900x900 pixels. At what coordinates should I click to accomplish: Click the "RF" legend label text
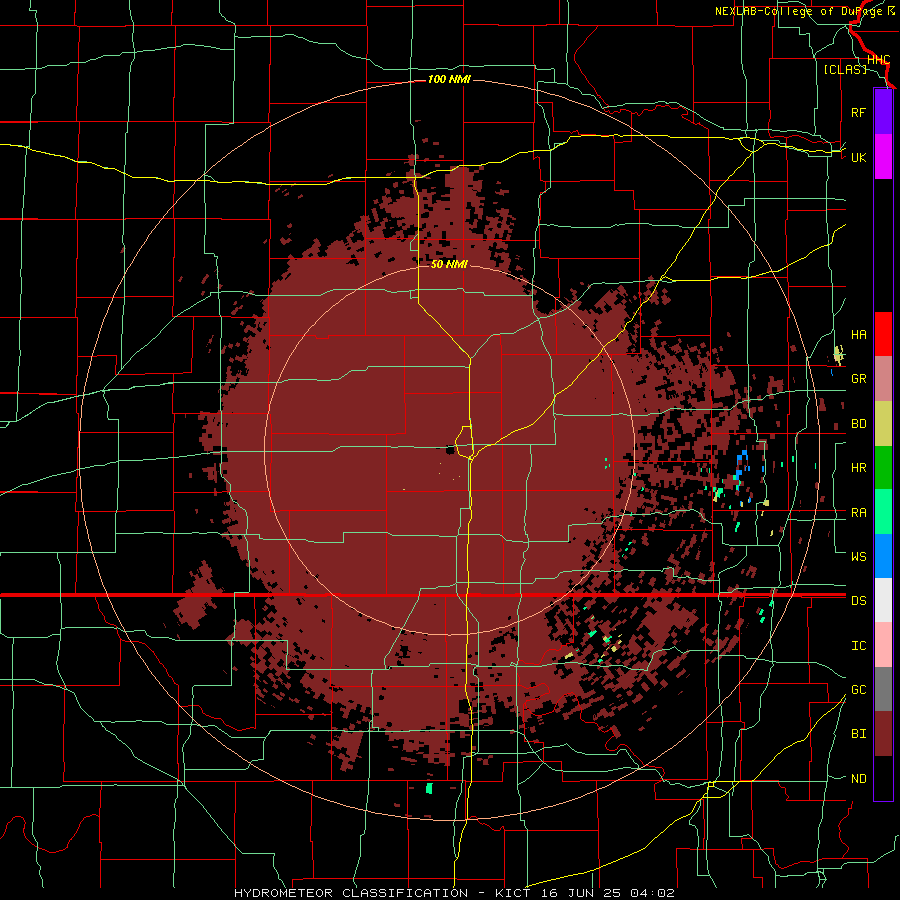click(858, 112)
